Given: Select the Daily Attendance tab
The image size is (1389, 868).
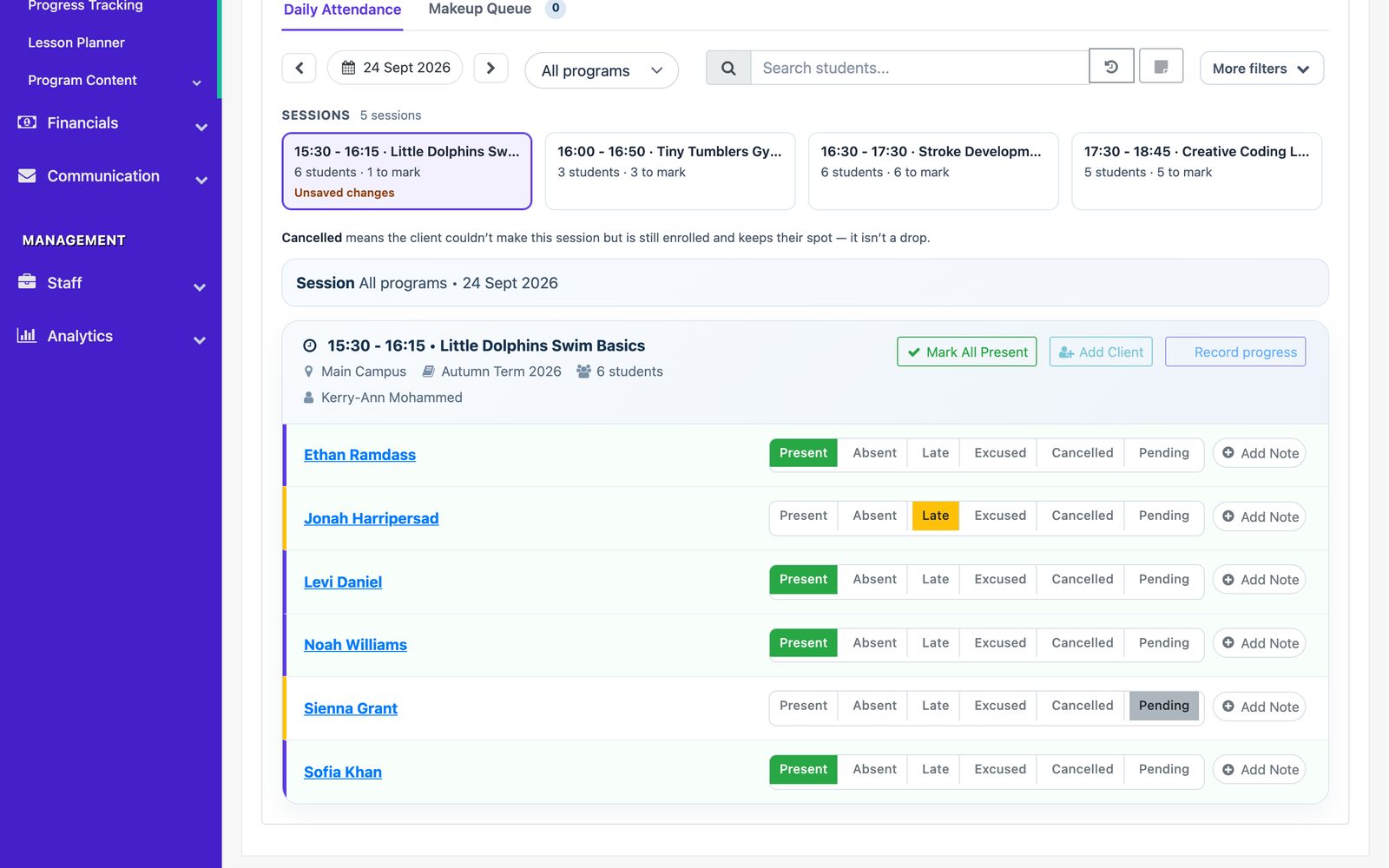Looking at the screenshot, I should [342, 10].
